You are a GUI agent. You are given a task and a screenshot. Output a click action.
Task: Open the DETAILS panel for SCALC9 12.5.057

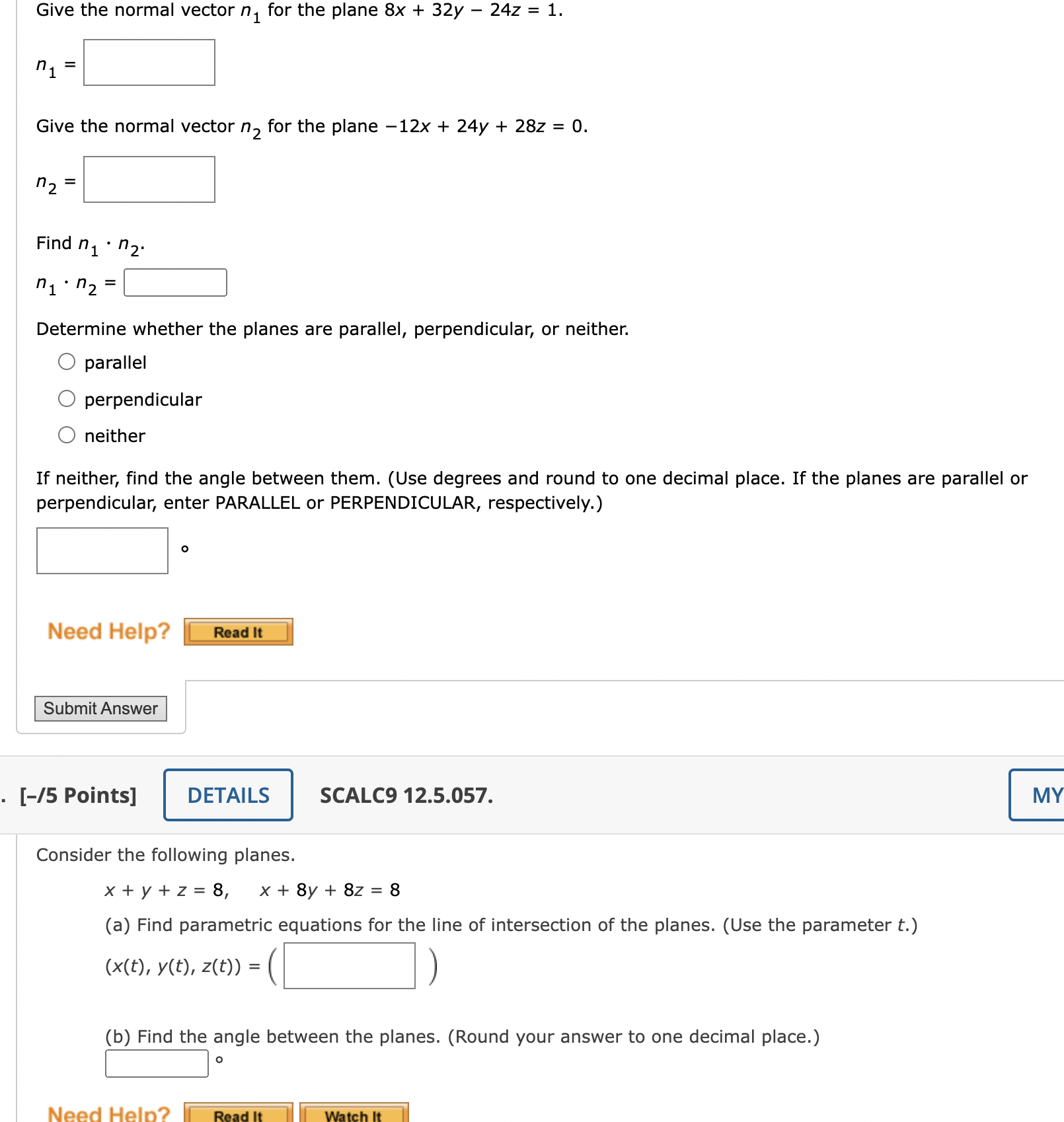(x=227, y=795)
